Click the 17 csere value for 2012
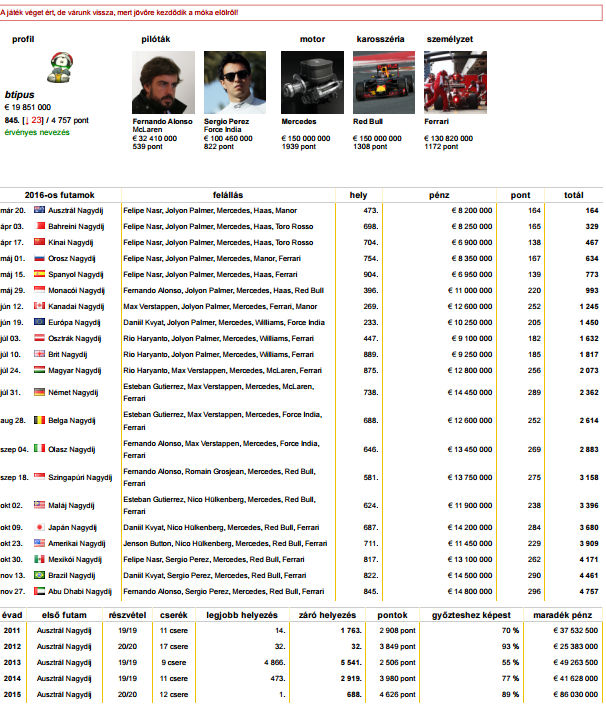The height and width of the screenshot is (711, 606). pyautogui.click(x=174, y=646)
